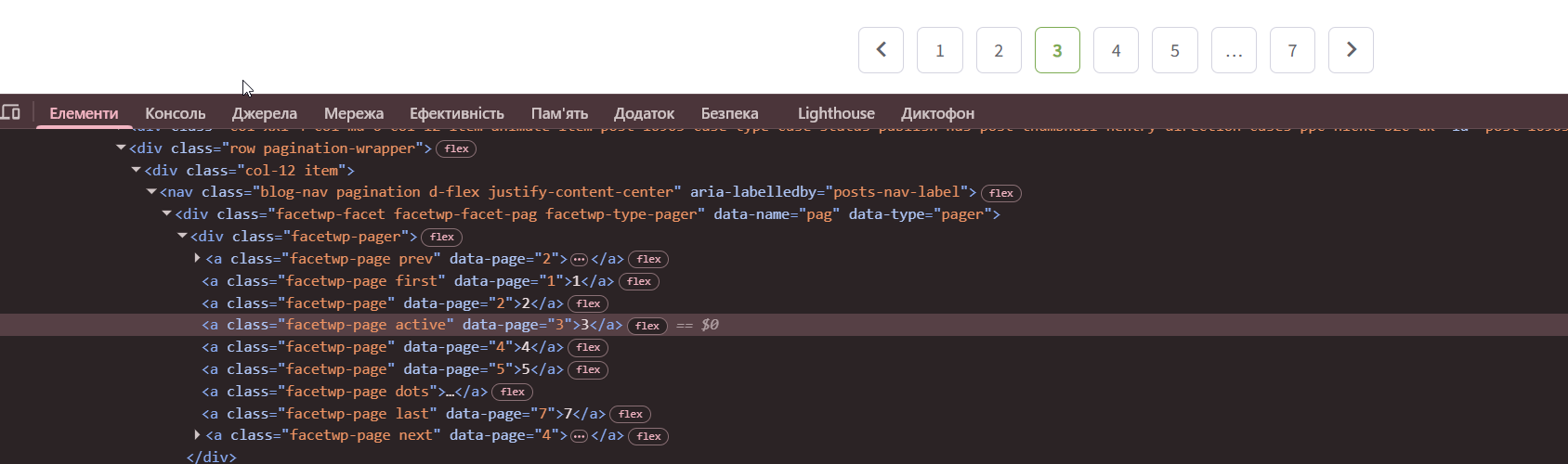Image resolution: width=1568 pixels, height=464 pixels.
Task: Toggle flex badge on next anchor
Action: (648, 436)
